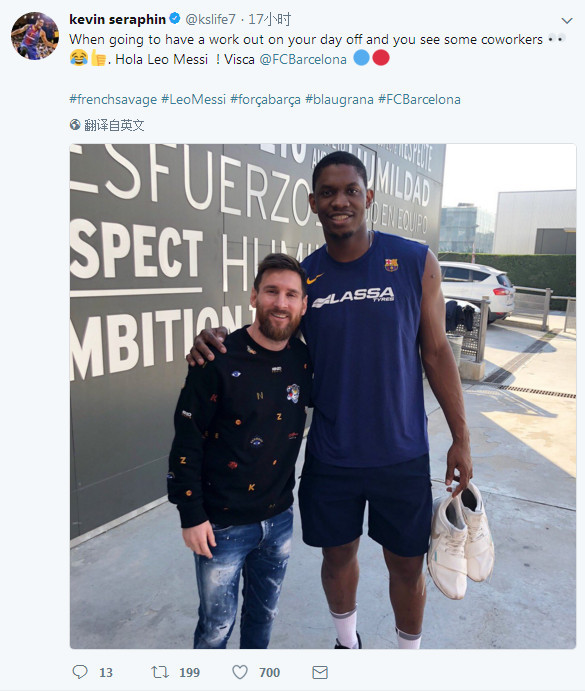Click the reply speech bubble icon
585x691 pixels.
(80, 672)
